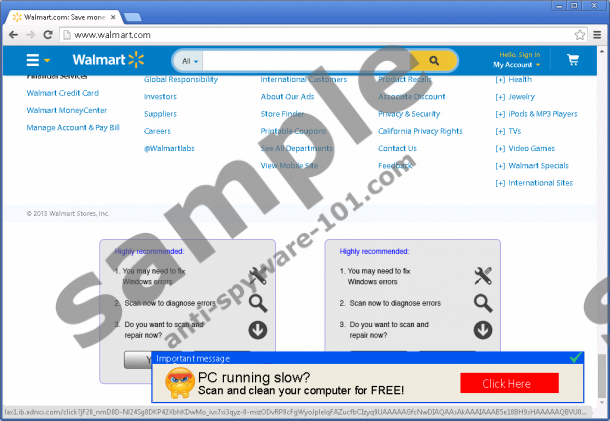Click the green checkmark on Important message
The image size is (610, 421).
coord(574,357)
